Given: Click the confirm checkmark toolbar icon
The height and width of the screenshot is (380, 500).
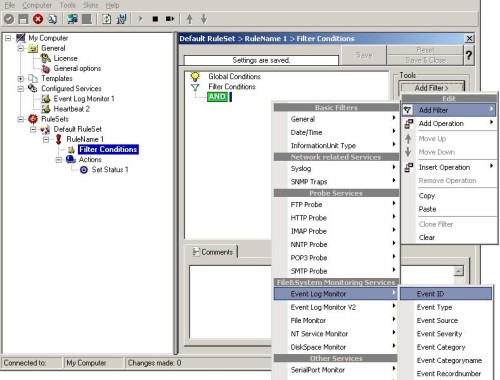Looking at the screenshot, I should (9, 19).
